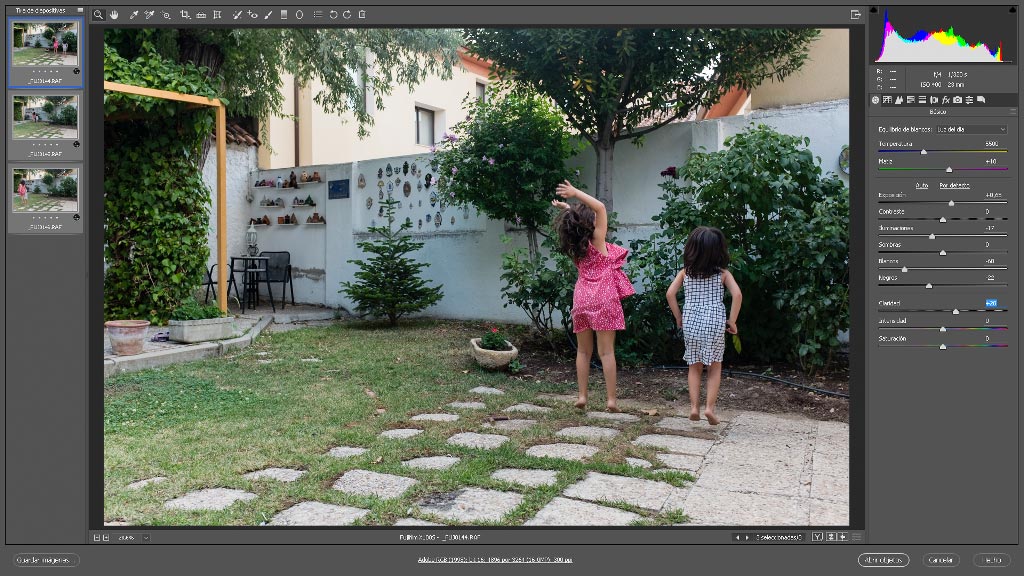This screenshot has width=1024, height=576.
Task: Click the Guardar imágenes button
Action: point(46,560)
